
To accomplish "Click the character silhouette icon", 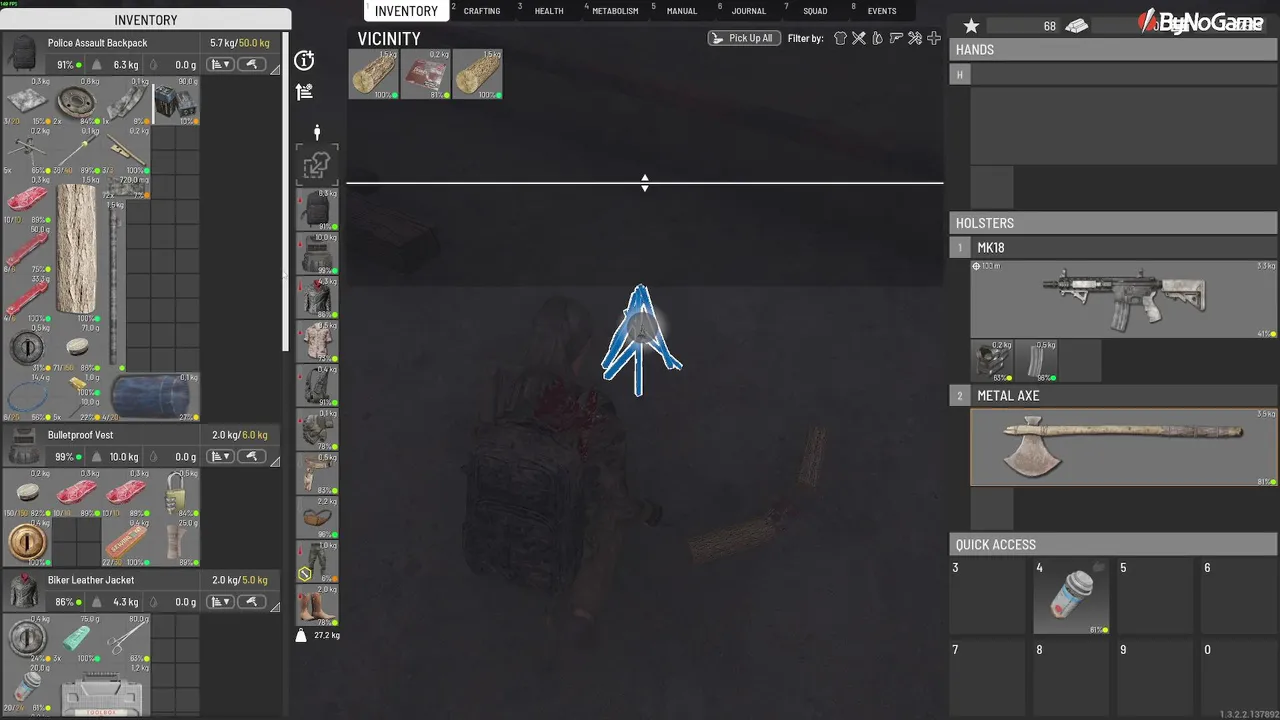I will click(317, 132).
